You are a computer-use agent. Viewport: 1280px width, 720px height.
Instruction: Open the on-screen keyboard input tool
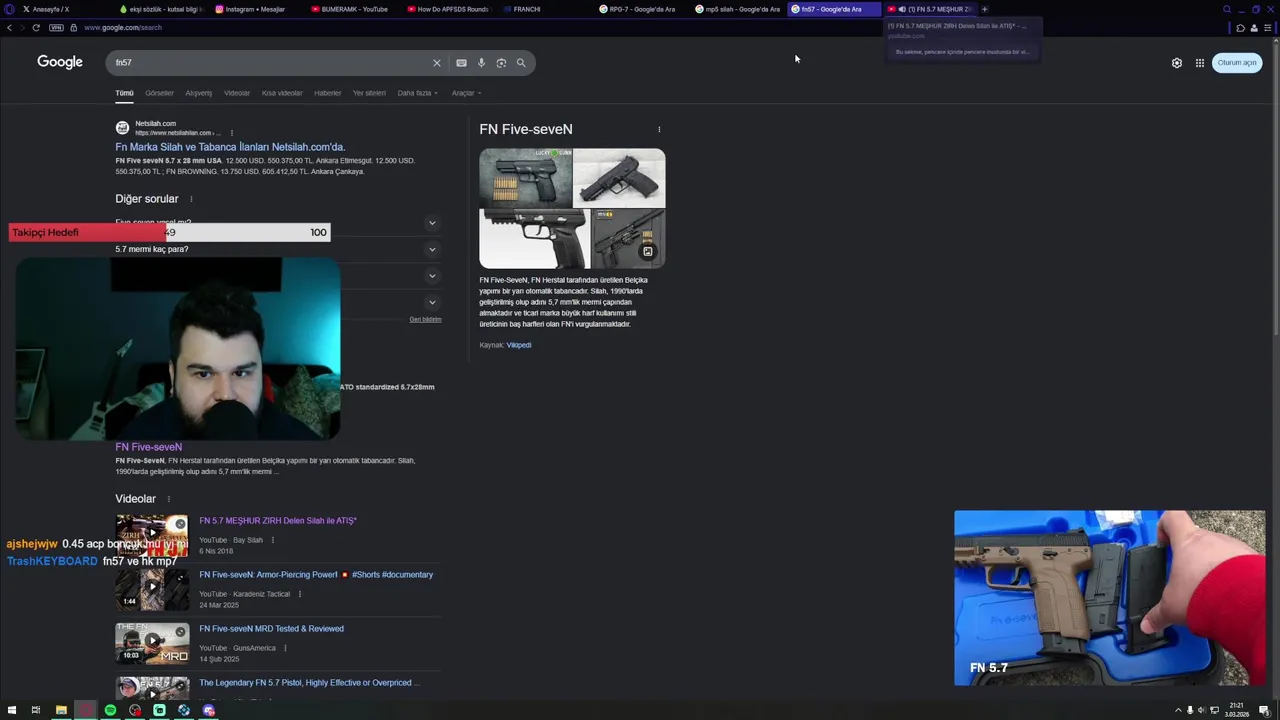461,63
